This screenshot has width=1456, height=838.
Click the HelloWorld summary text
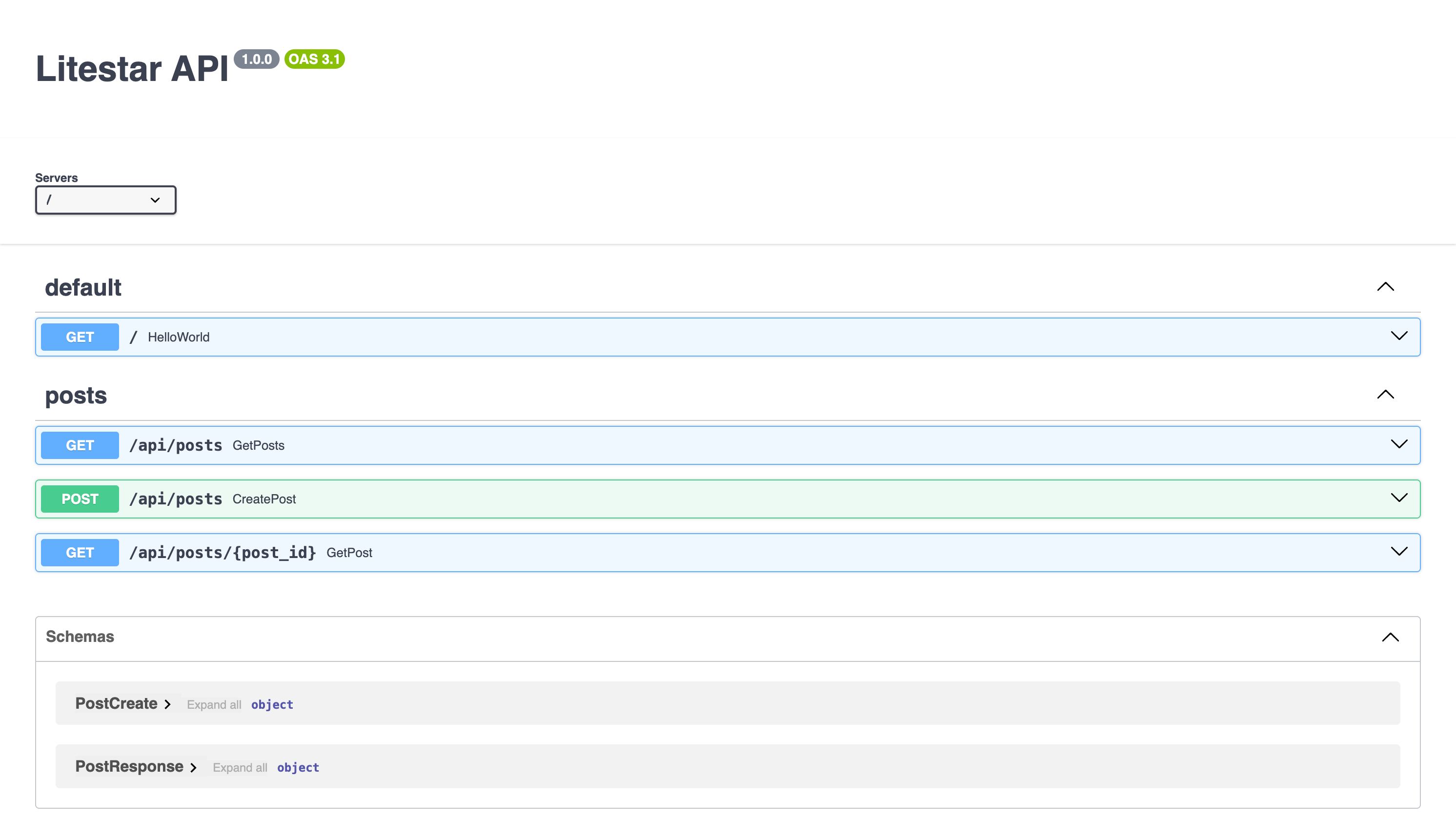click(x=179, y=337)
